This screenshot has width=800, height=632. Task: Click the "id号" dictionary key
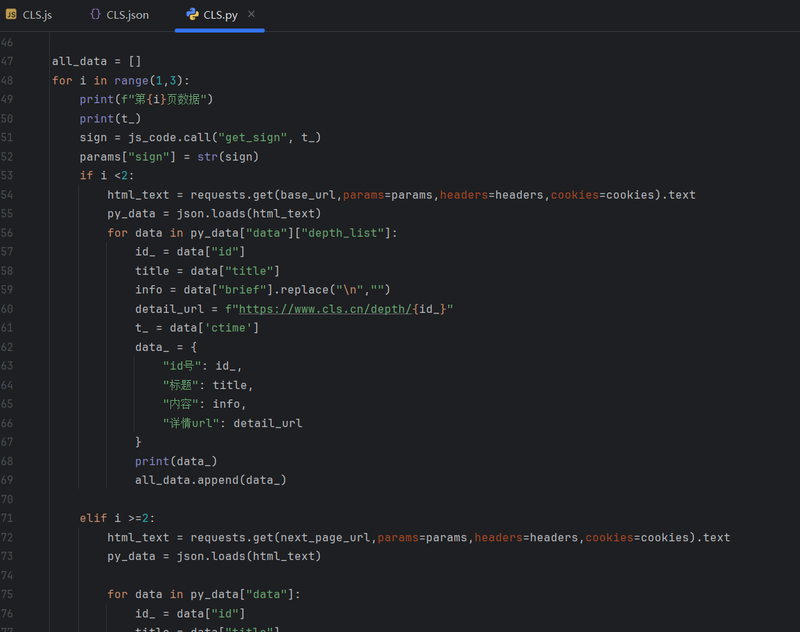[x=182, y=366]
